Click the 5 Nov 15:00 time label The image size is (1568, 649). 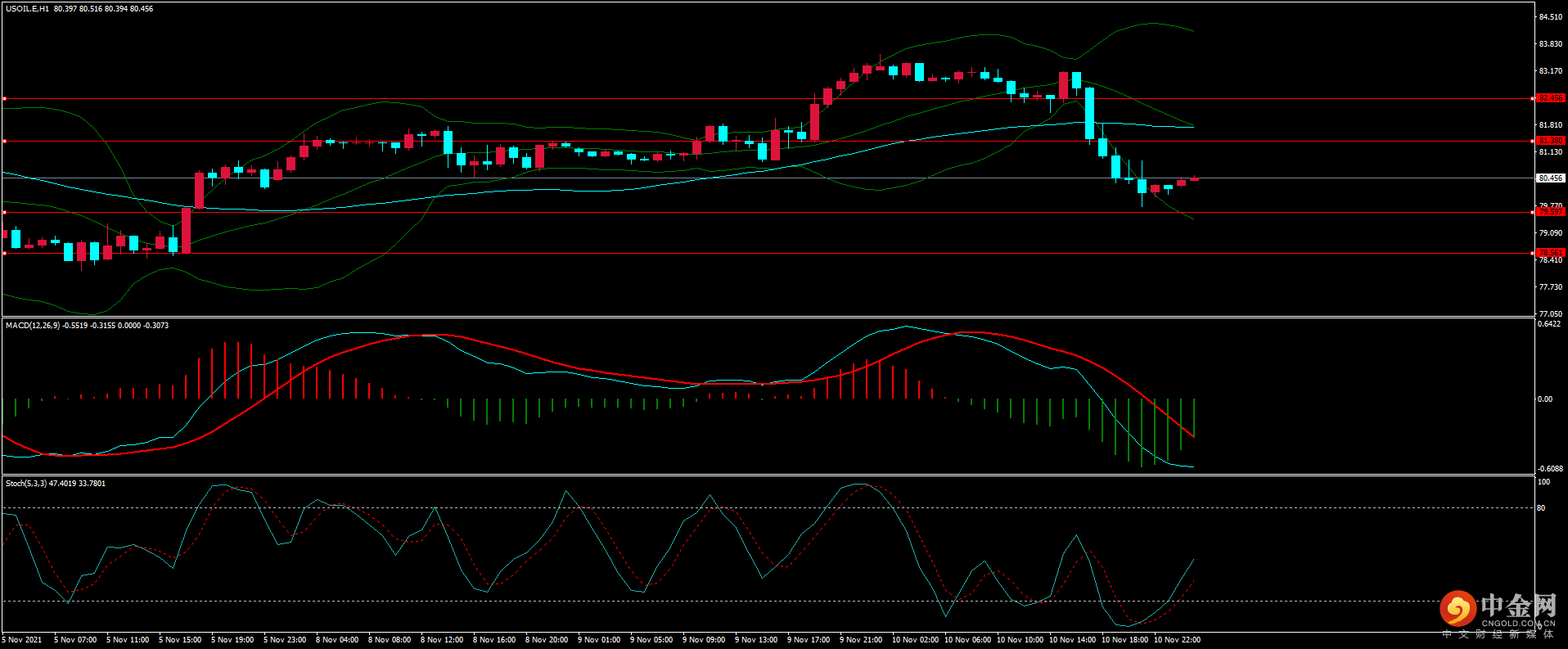point(180,640)
